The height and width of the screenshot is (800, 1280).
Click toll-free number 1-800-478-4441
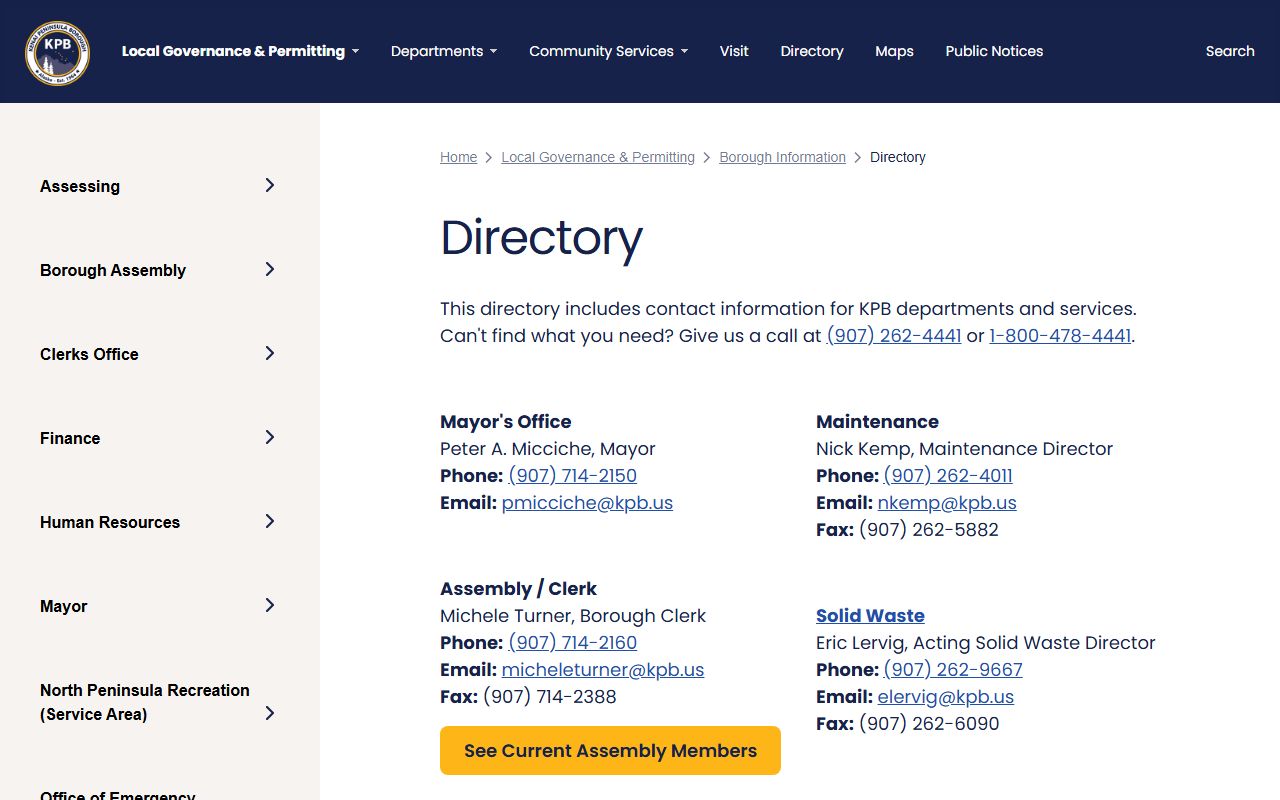tap(1060, 336)
